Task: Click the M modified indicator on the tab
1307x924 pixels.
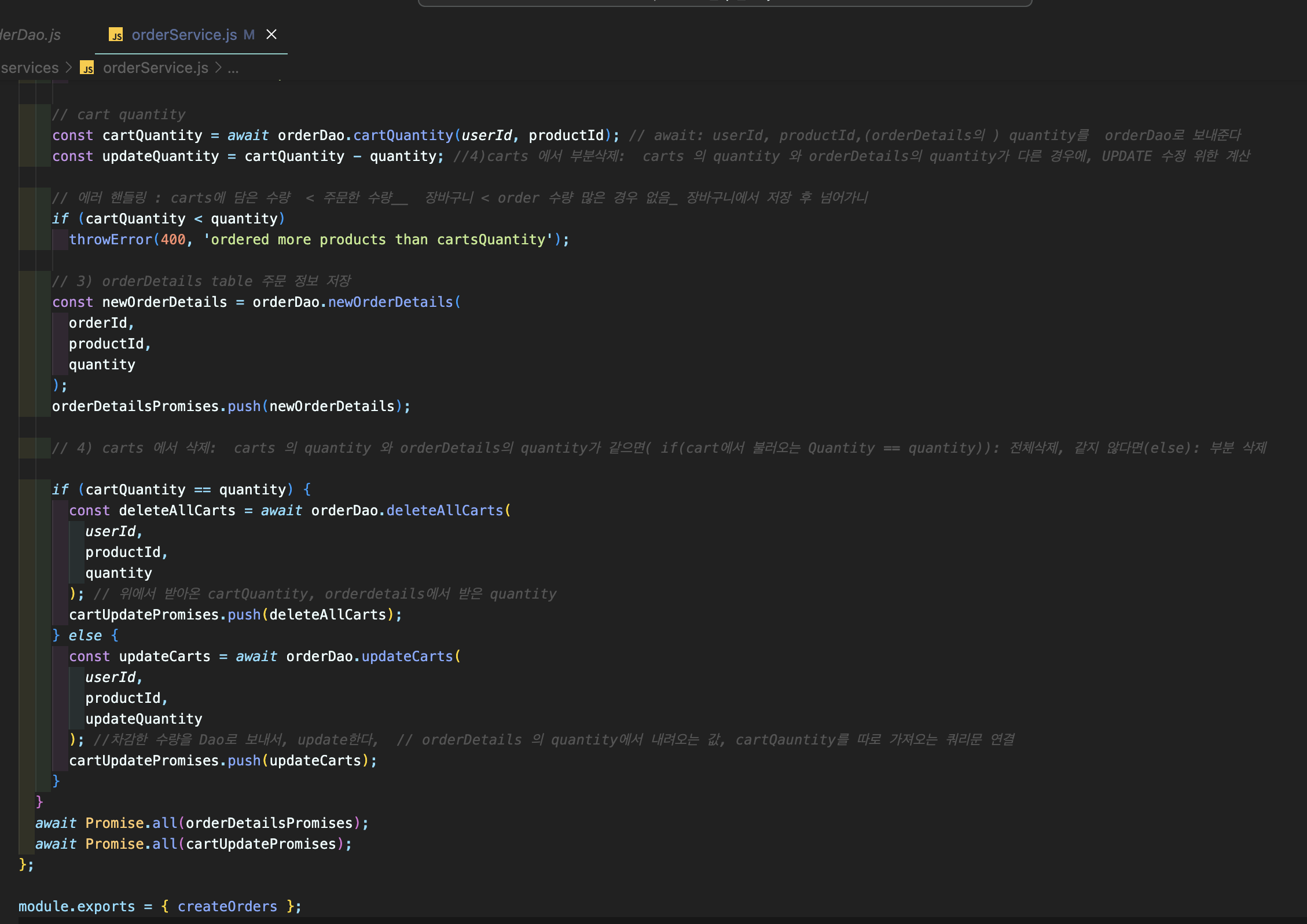Action: click(x=249, y=35)
